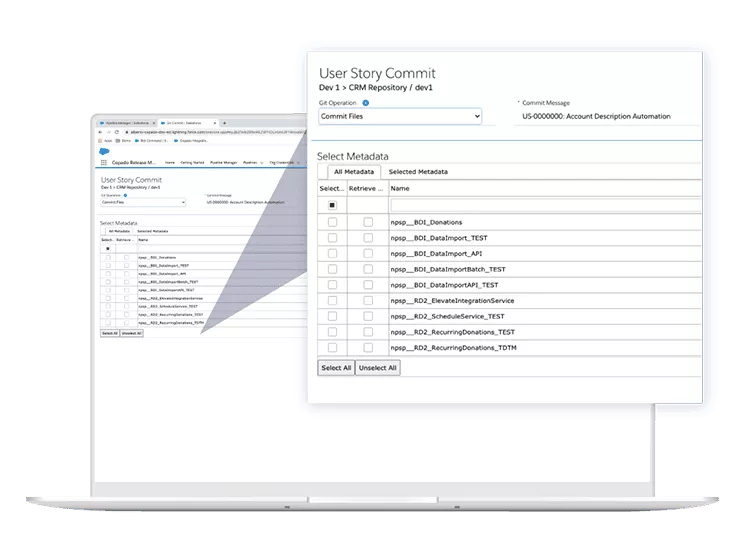Check the Retrieve box for npsp__BDI_DataImport_API in the enlarged panel
This screenshot has width=745, height=544.
click(x=368, y=253)
